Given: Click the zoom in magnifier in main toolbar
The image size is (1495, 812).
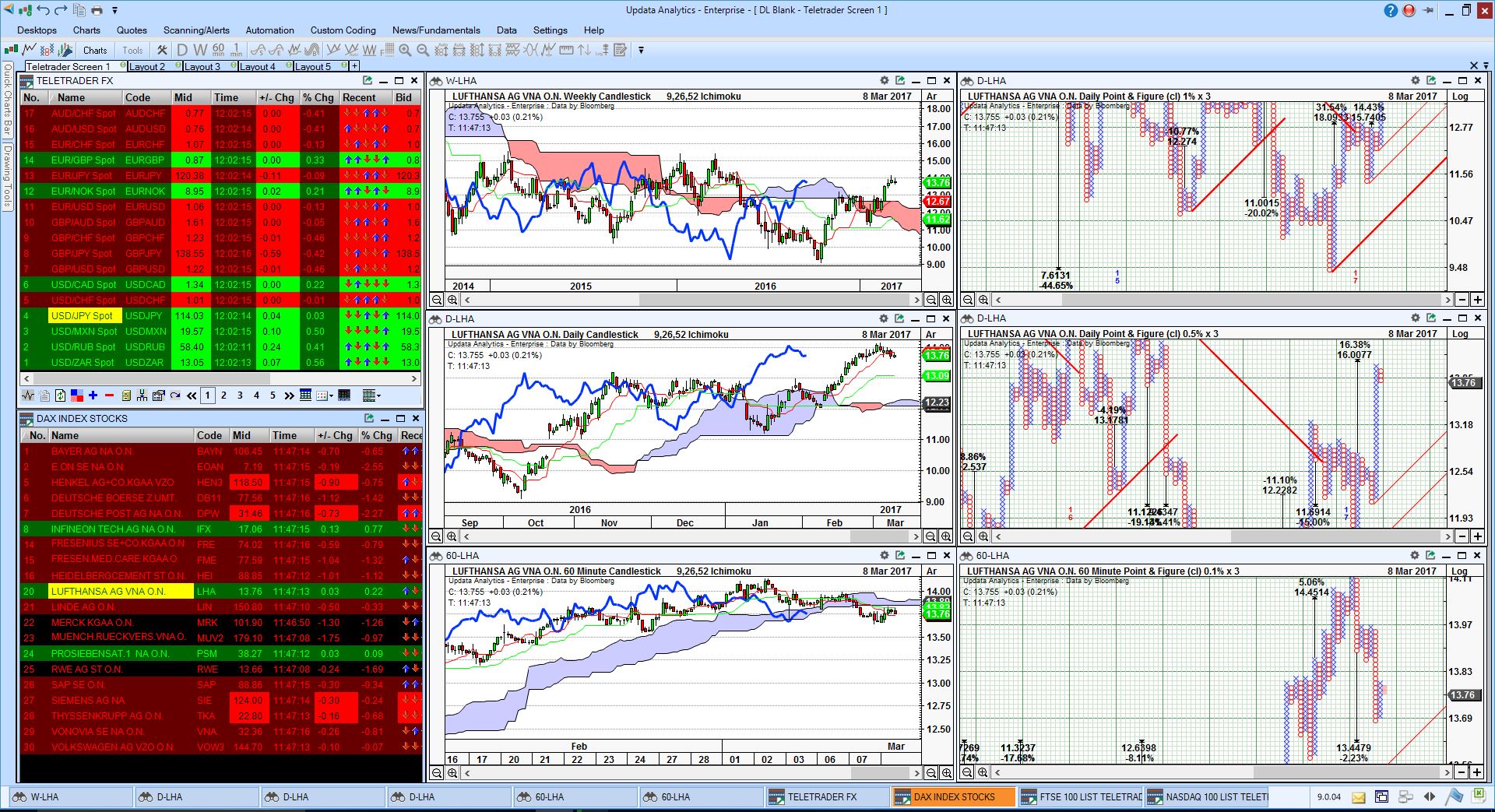Looking at the screenshot, I should tap(405, 50).
